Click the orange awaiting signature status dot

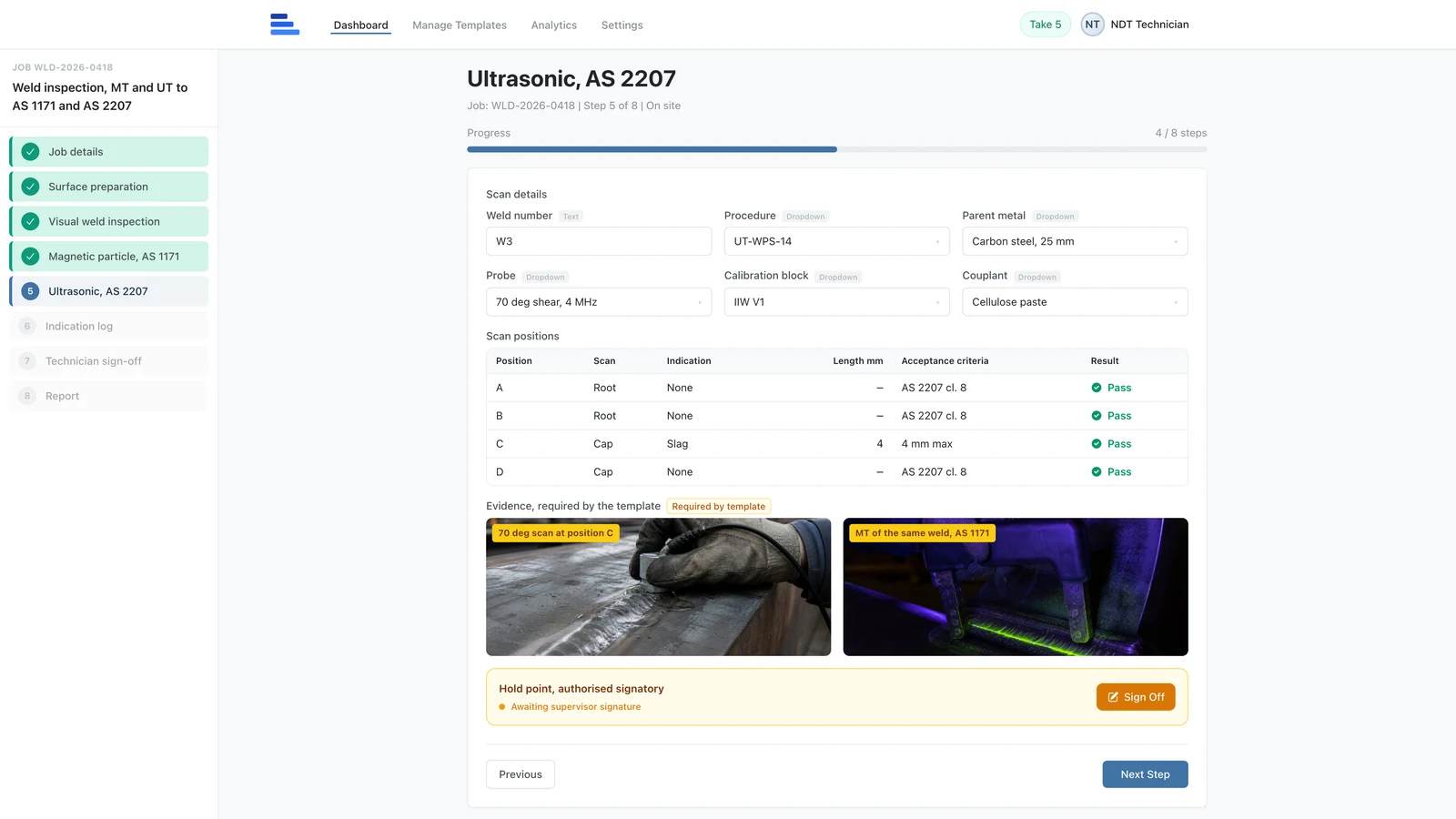[x=502, y=707]
